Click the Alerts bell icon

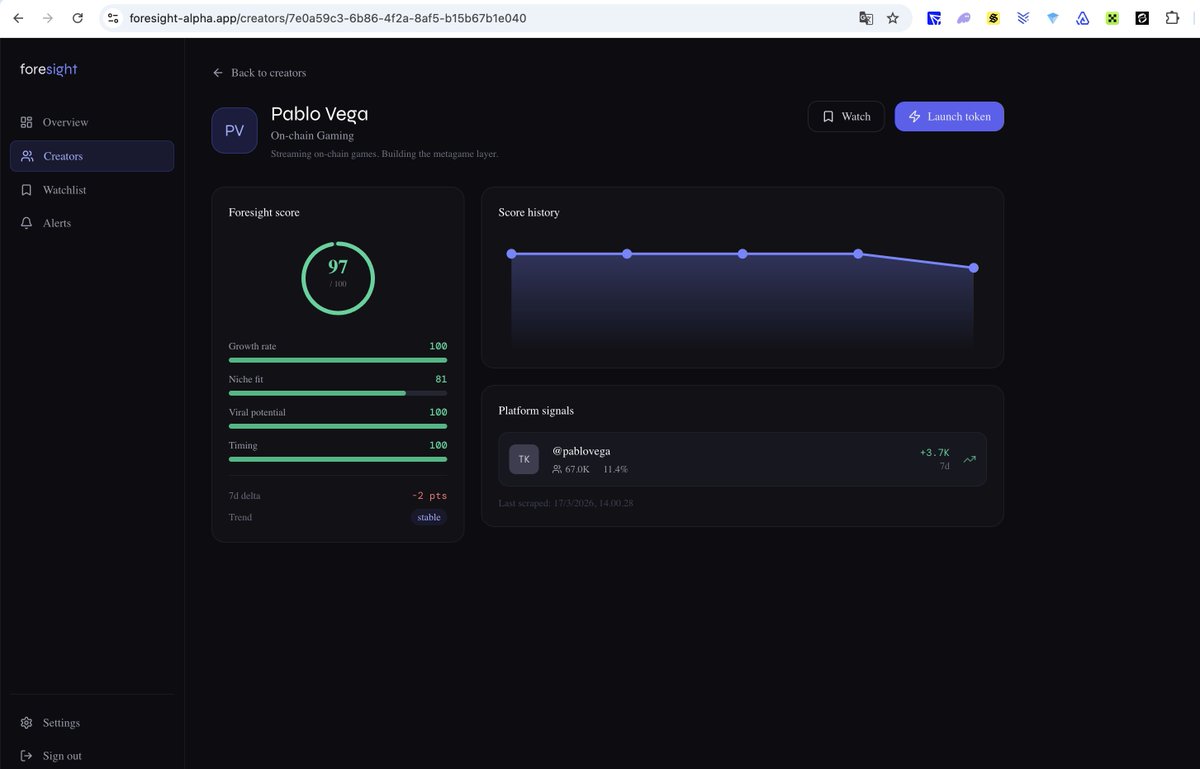point(26,223)
